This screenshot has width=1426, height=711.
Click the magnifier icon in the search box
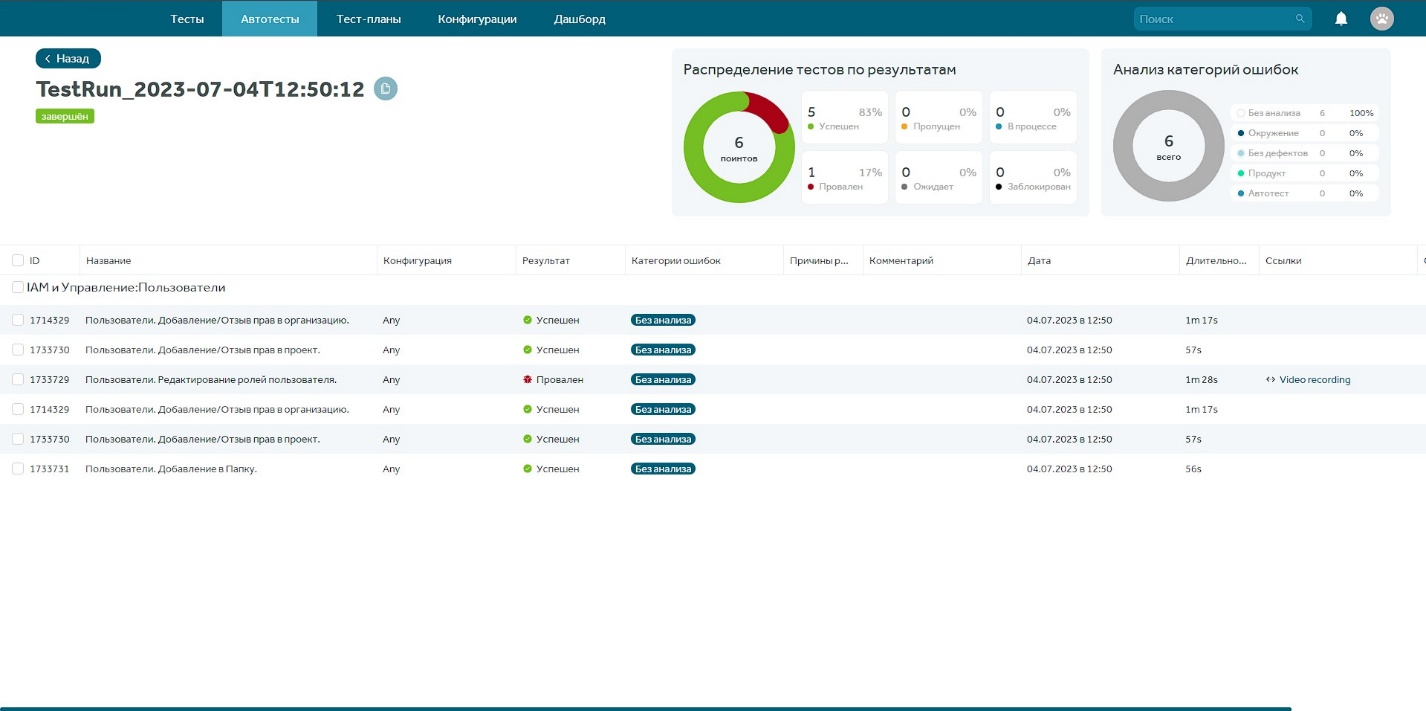coord(1300,19)
